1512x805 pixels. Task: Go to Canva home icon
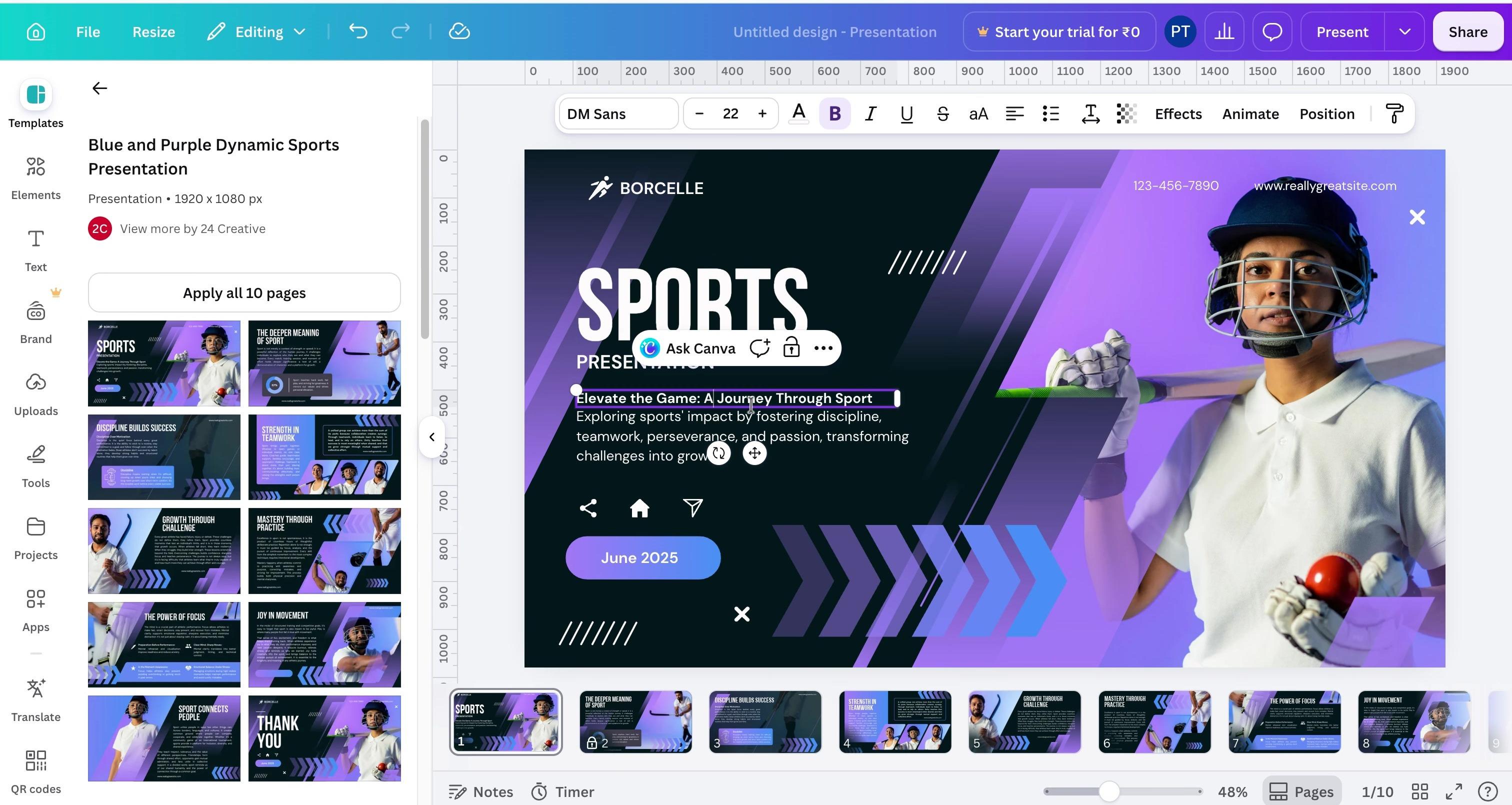point(36,31)
